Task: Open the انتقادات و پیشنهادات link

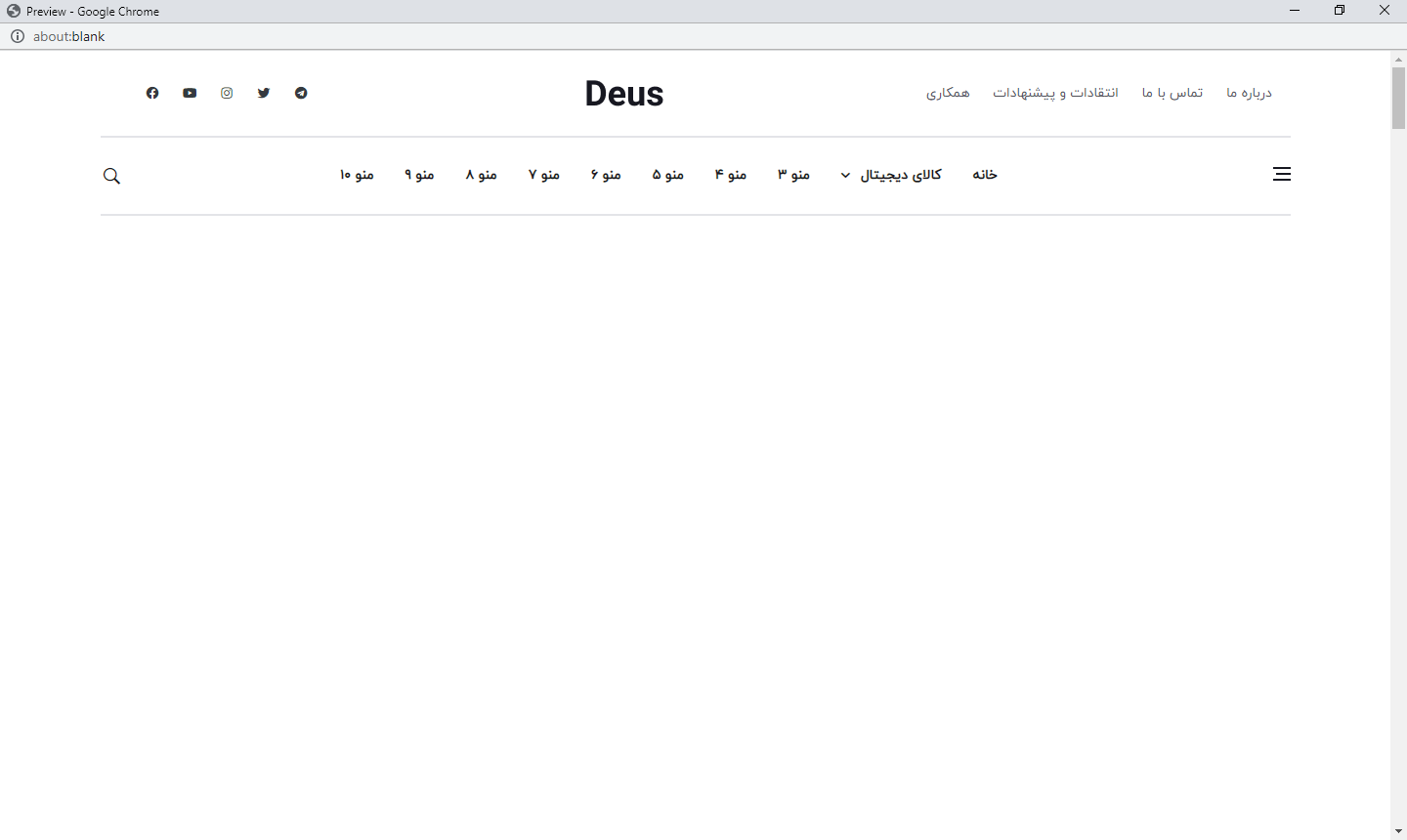Action: [1055, 93]
